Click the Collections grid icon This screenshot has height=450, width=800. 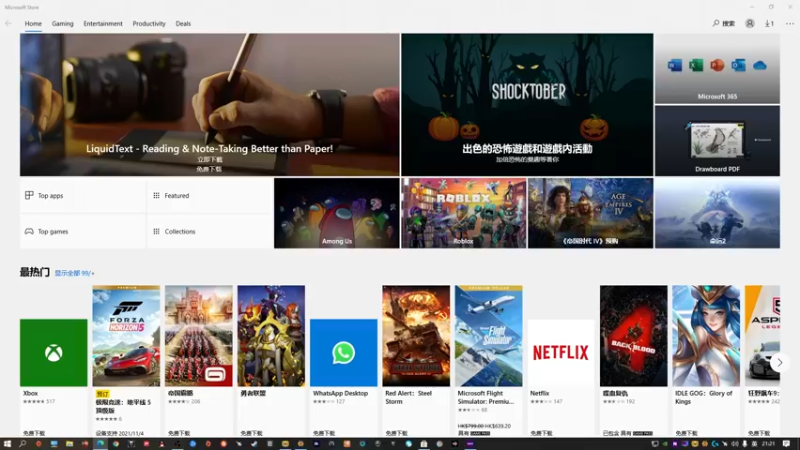tap(156, 231)
